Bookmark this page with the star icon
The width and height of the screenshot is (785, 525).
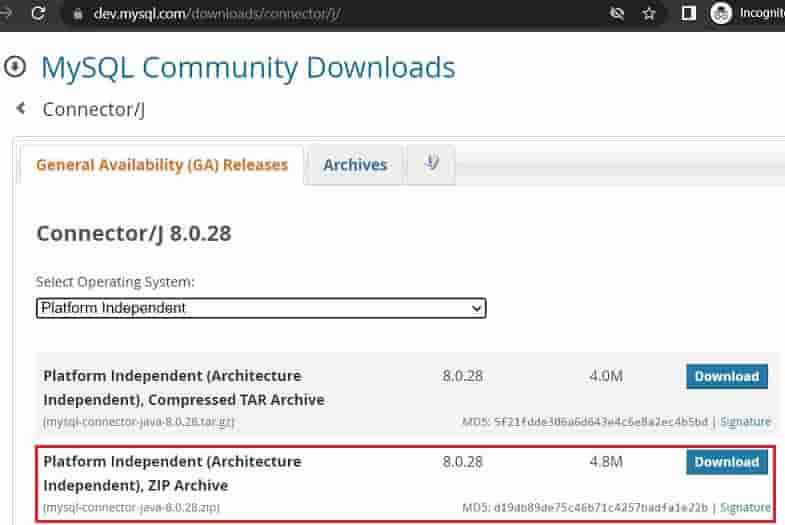point(649,14)
